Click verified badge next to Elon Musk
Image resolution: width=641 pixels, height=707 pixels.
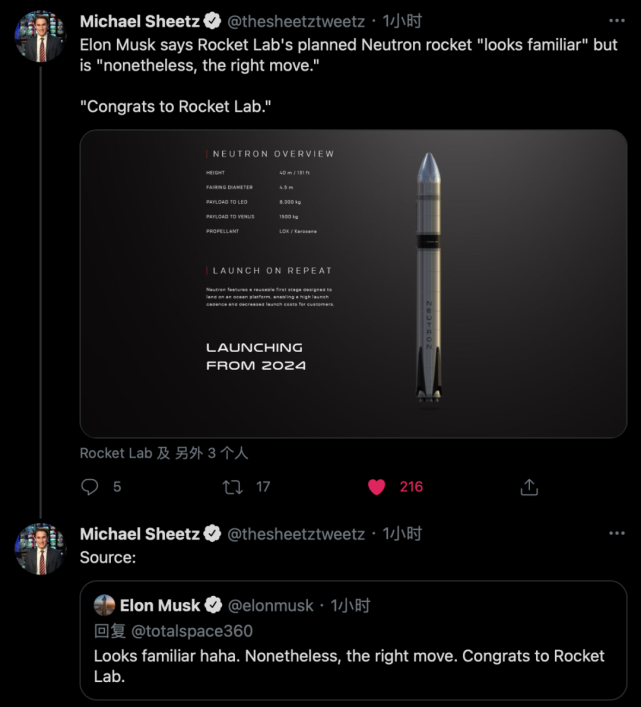click(213, 606)
